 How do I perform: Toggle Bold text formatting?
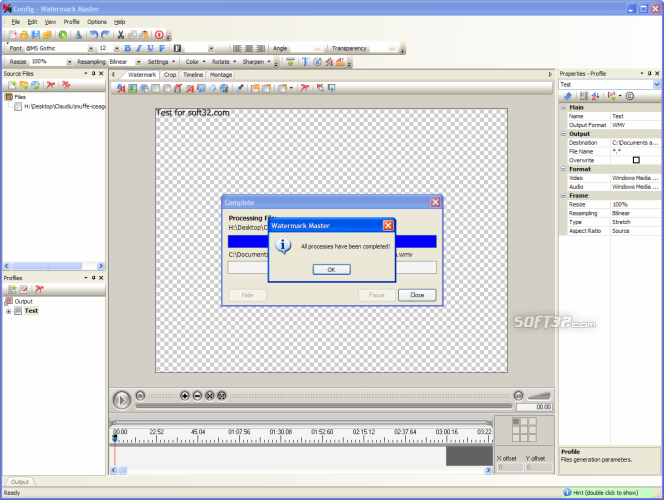tap(127, 48)
